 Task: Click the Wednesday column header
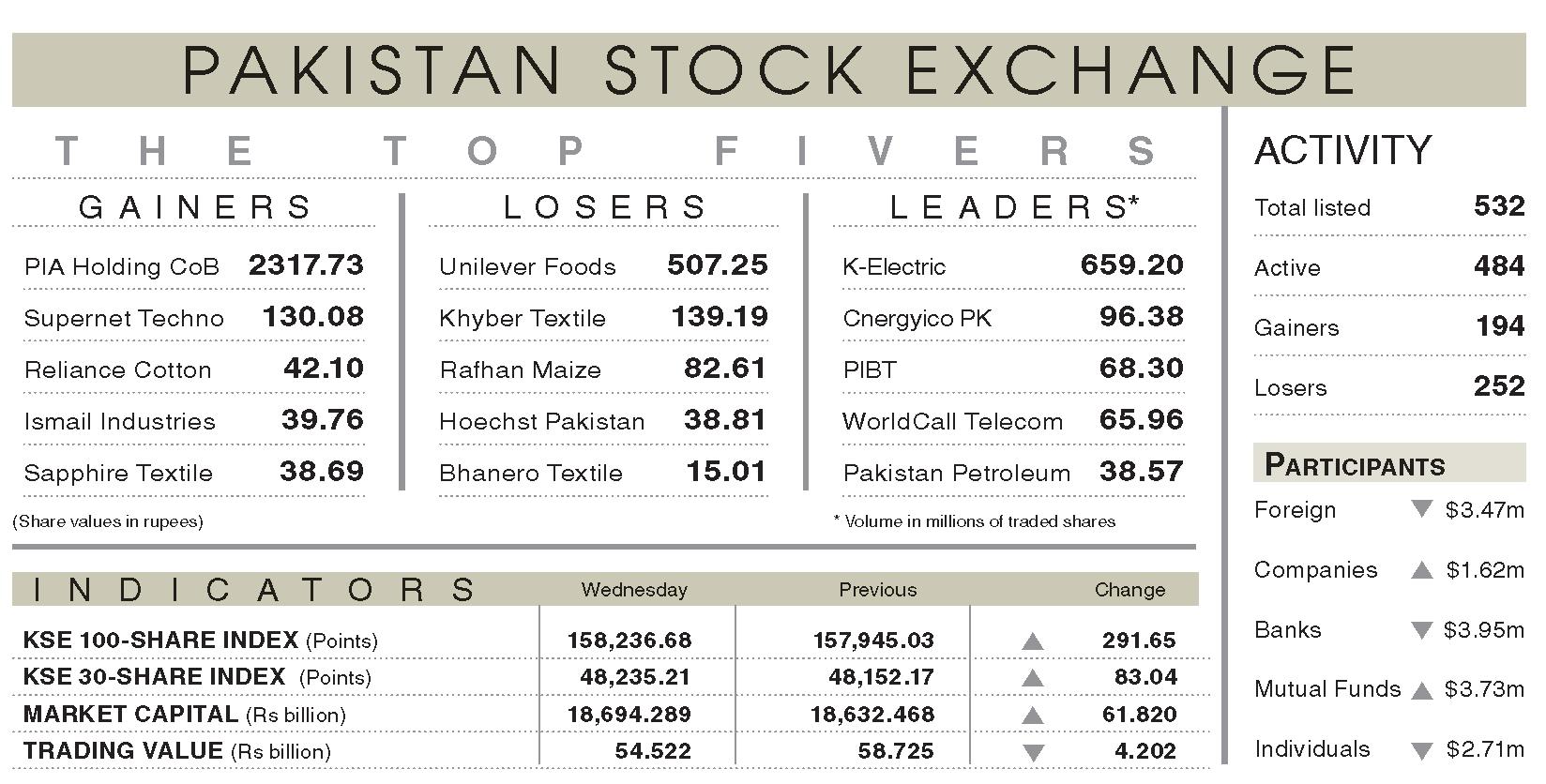[634, 590]
